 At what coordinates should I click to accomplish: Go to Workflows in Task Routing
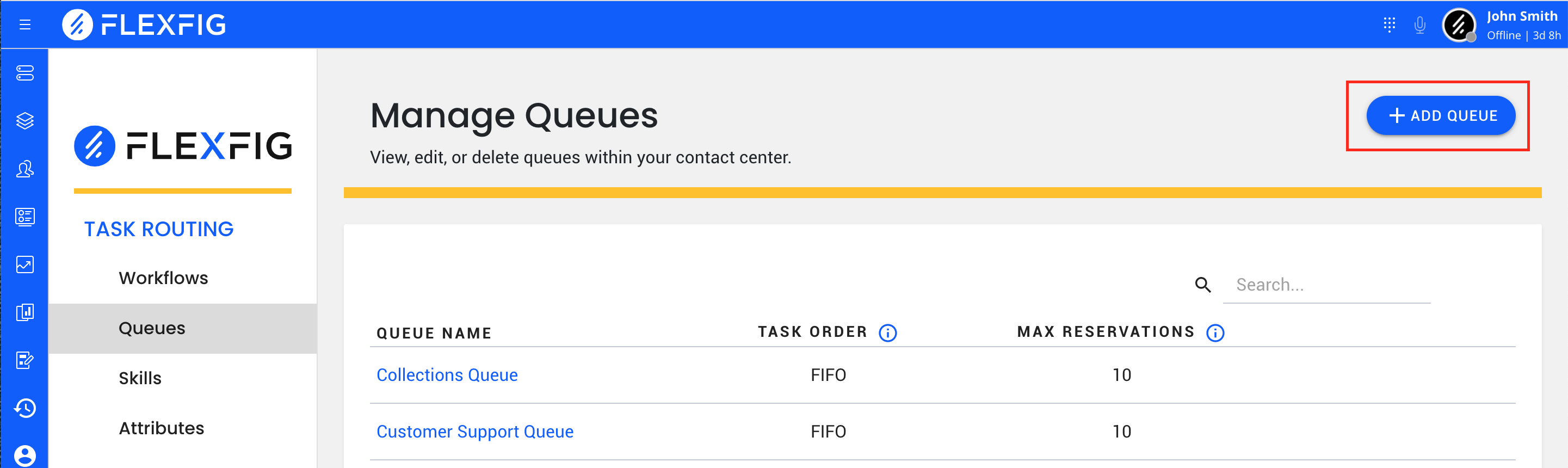pyautogui.click(x=163, y=278)
